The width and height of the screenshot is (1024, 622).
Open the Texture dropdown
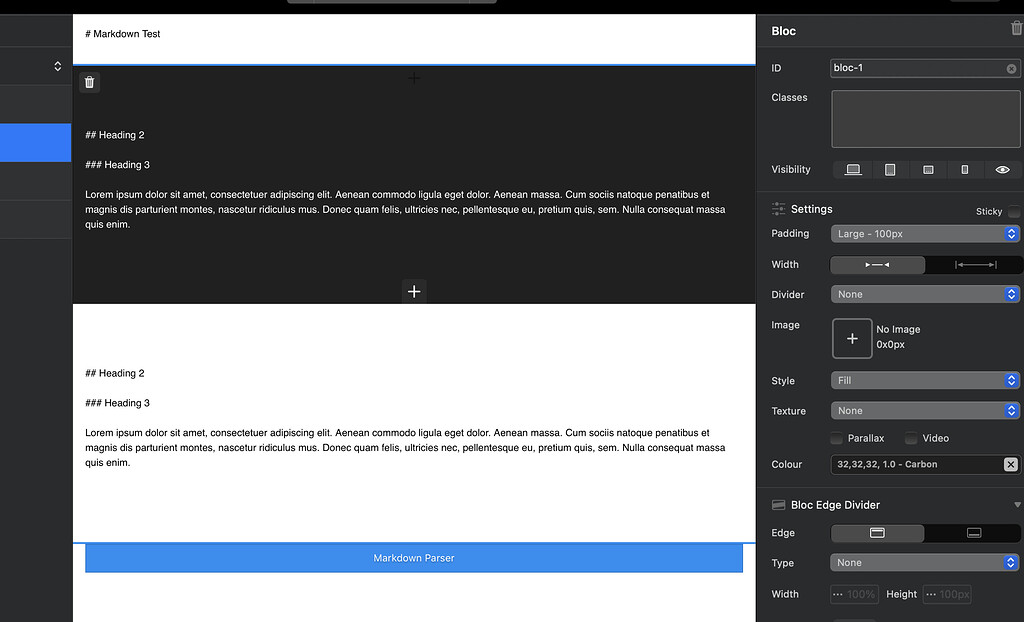(924, 410)
